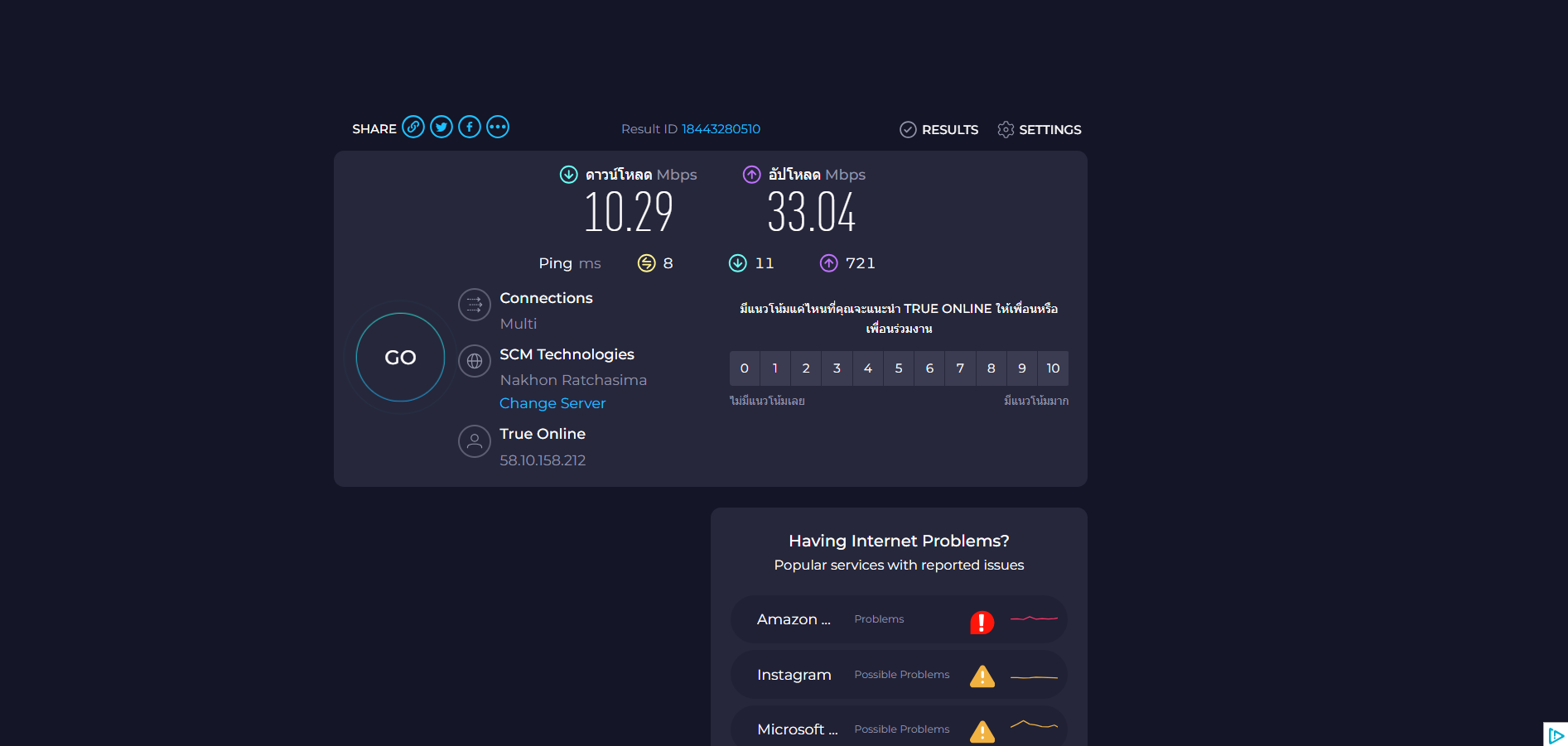This screenshot has width=1568, height=746.
Task: Click the upload speed value 33.04
Action: point(812,212)
